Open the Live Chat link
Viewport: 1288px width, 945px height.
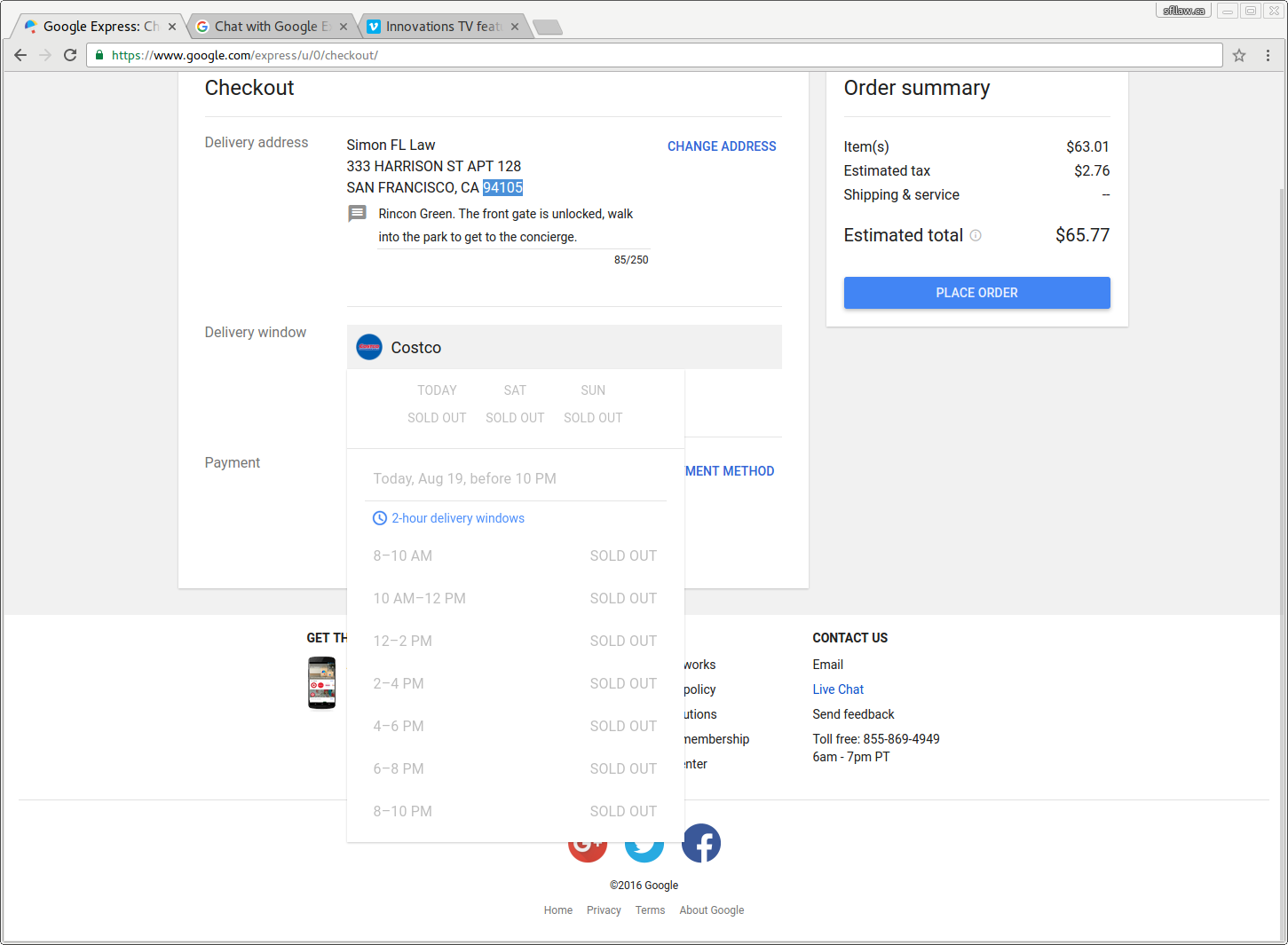click(838, 689)
